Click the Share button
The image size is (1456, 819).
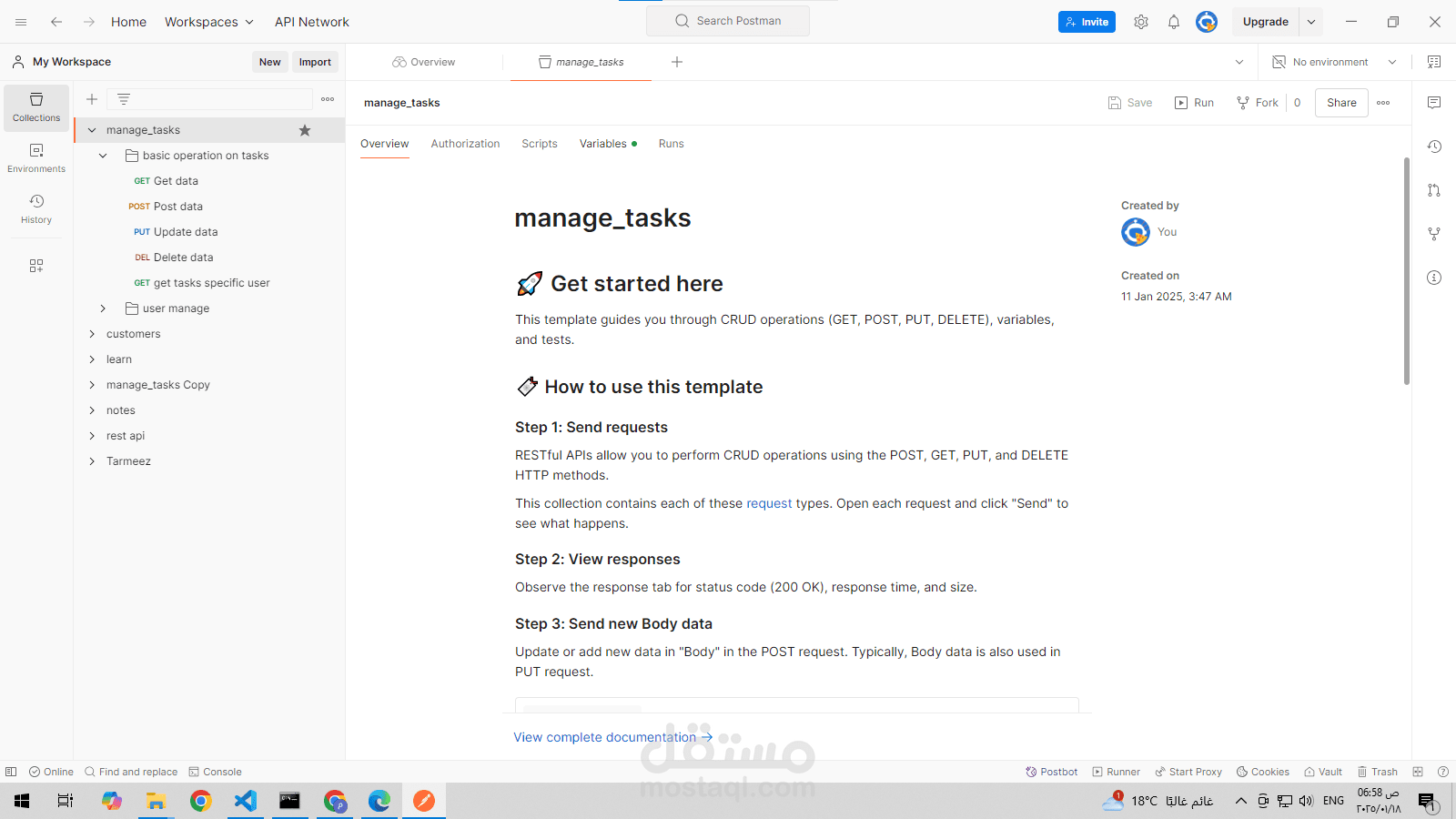pos(1341,103)
